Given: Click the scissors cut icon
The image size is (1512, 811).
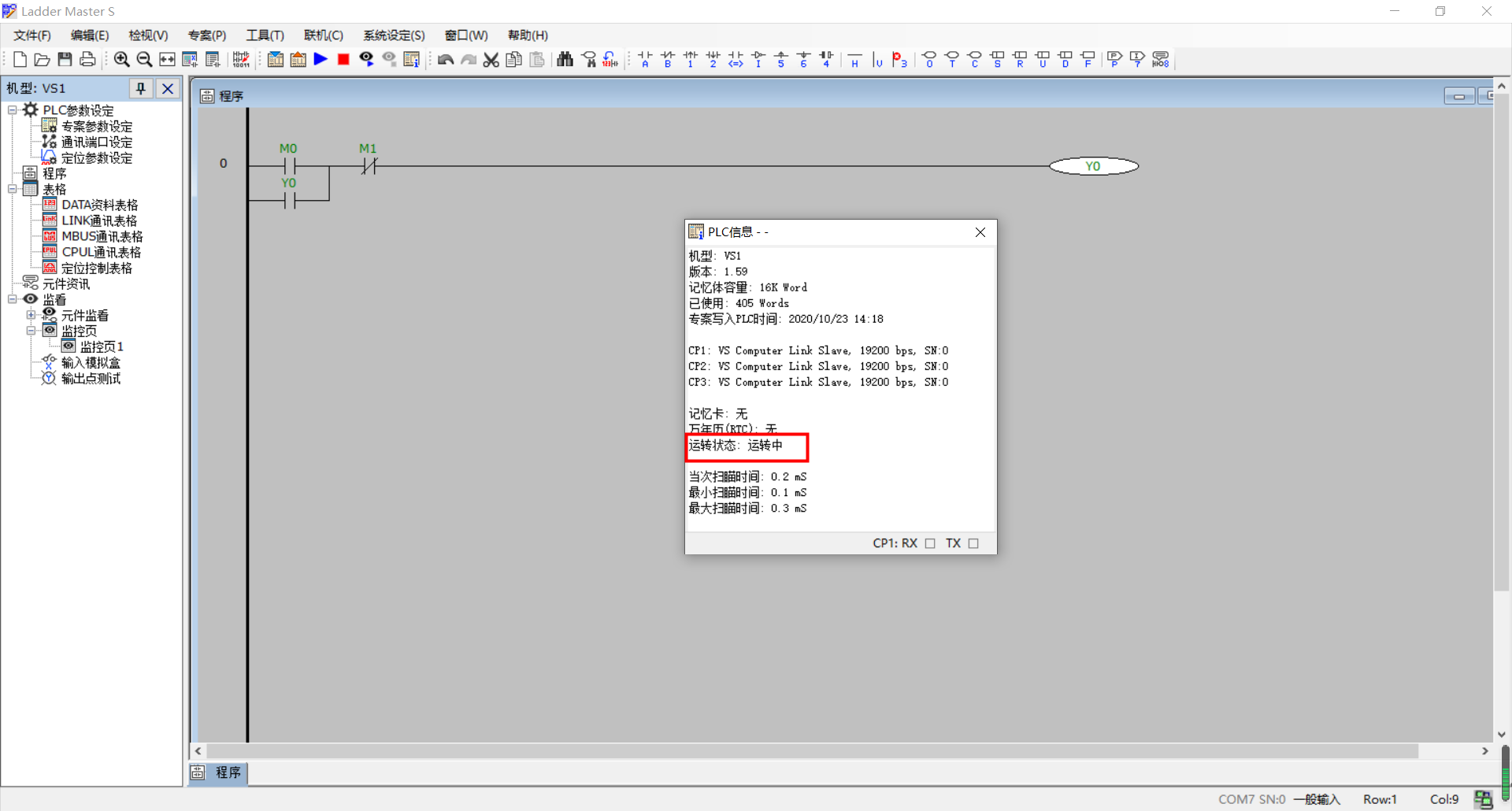Looking at the screenshot, I should pos(491,60).
